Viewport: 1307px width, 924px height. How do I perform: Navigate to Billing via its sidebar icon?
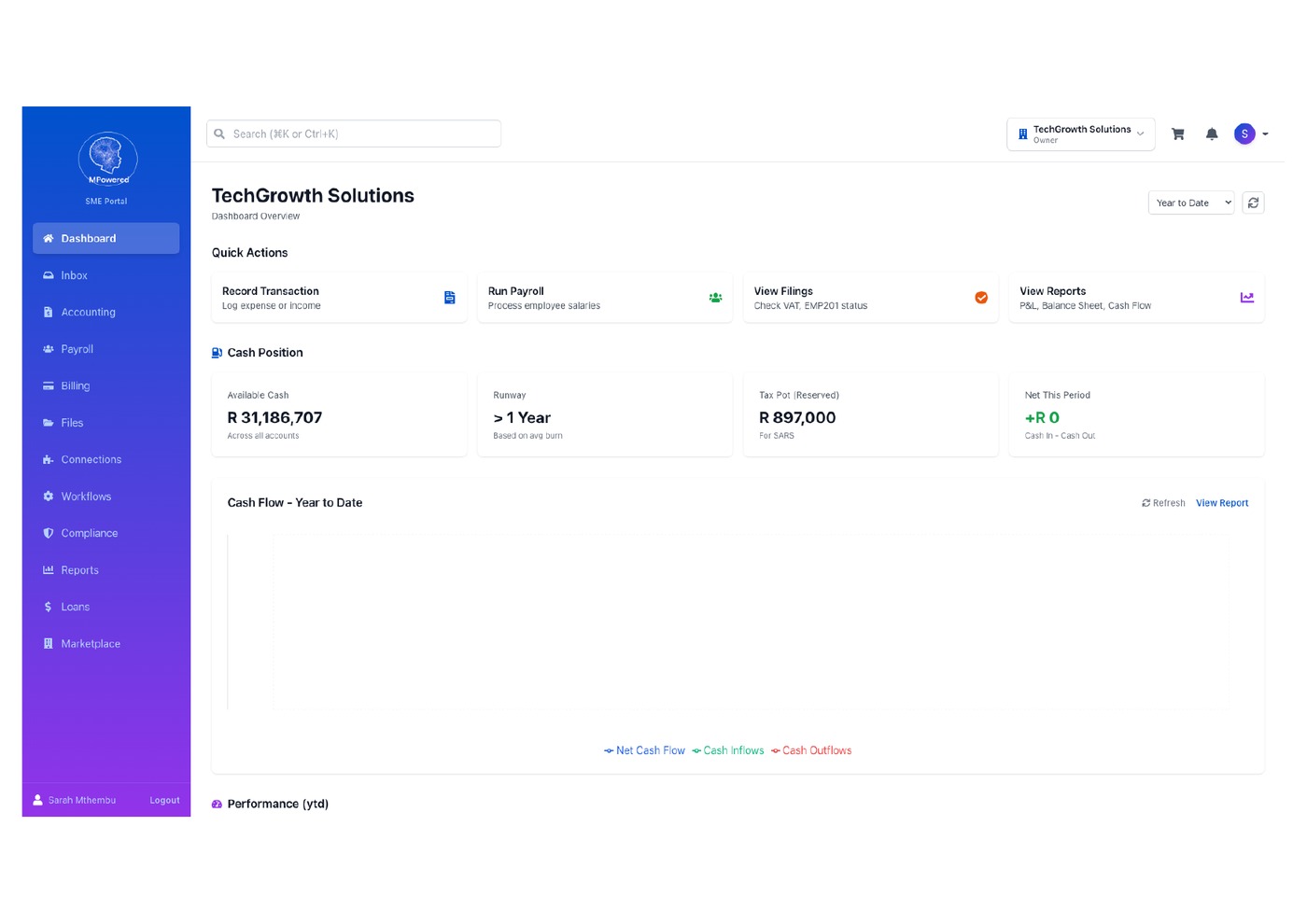pos(76,385)
